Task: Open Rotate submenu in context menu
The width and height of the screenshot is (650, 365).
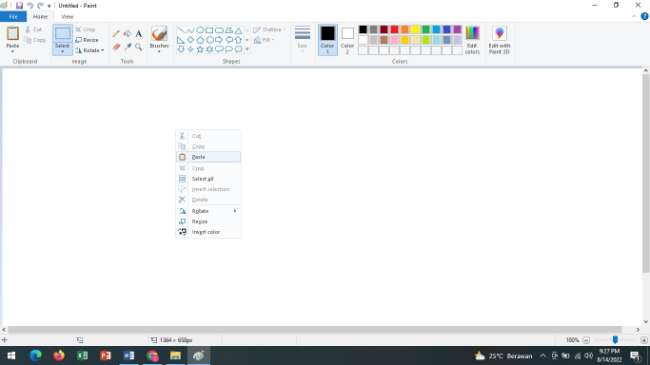Action: 208,211
